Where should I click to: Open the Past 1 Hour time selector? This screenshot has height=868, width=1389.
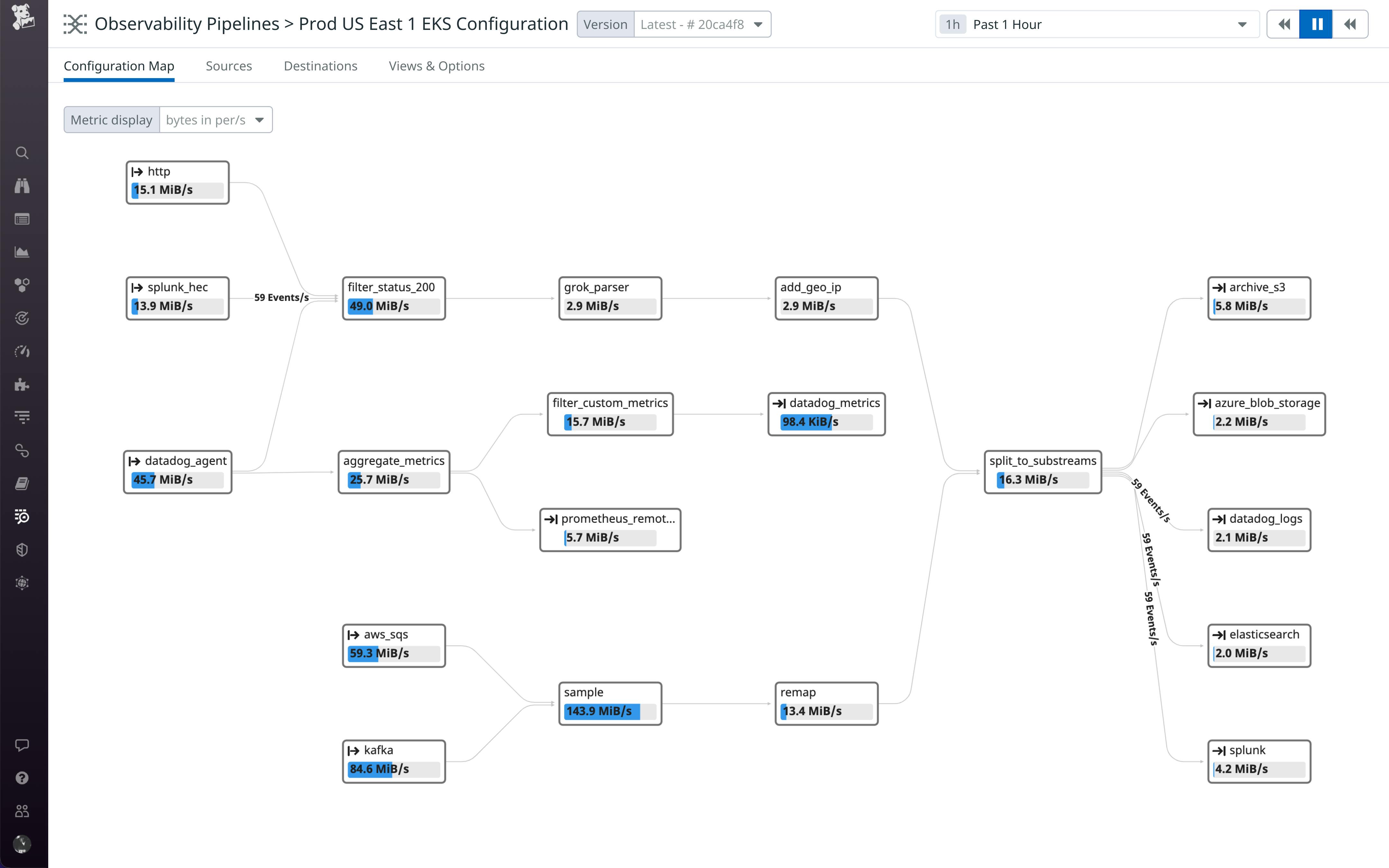pos(1096,25)
